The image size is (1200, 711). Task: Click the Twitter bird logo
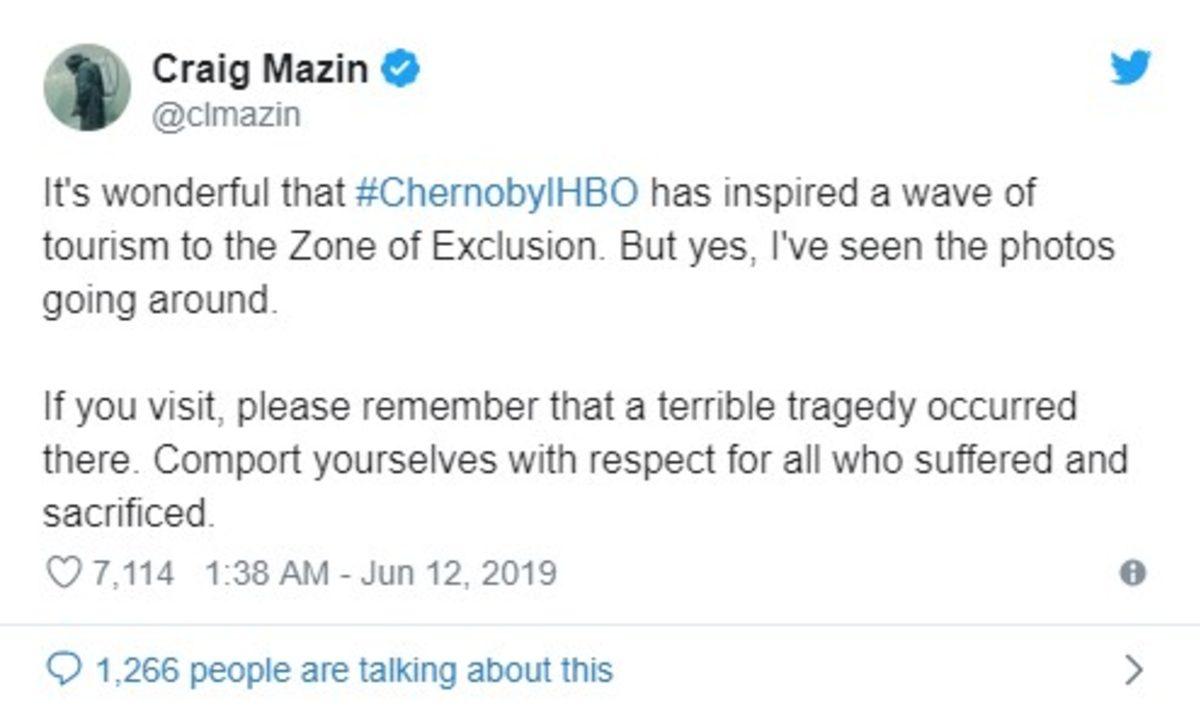click(x=1131, y=68)
